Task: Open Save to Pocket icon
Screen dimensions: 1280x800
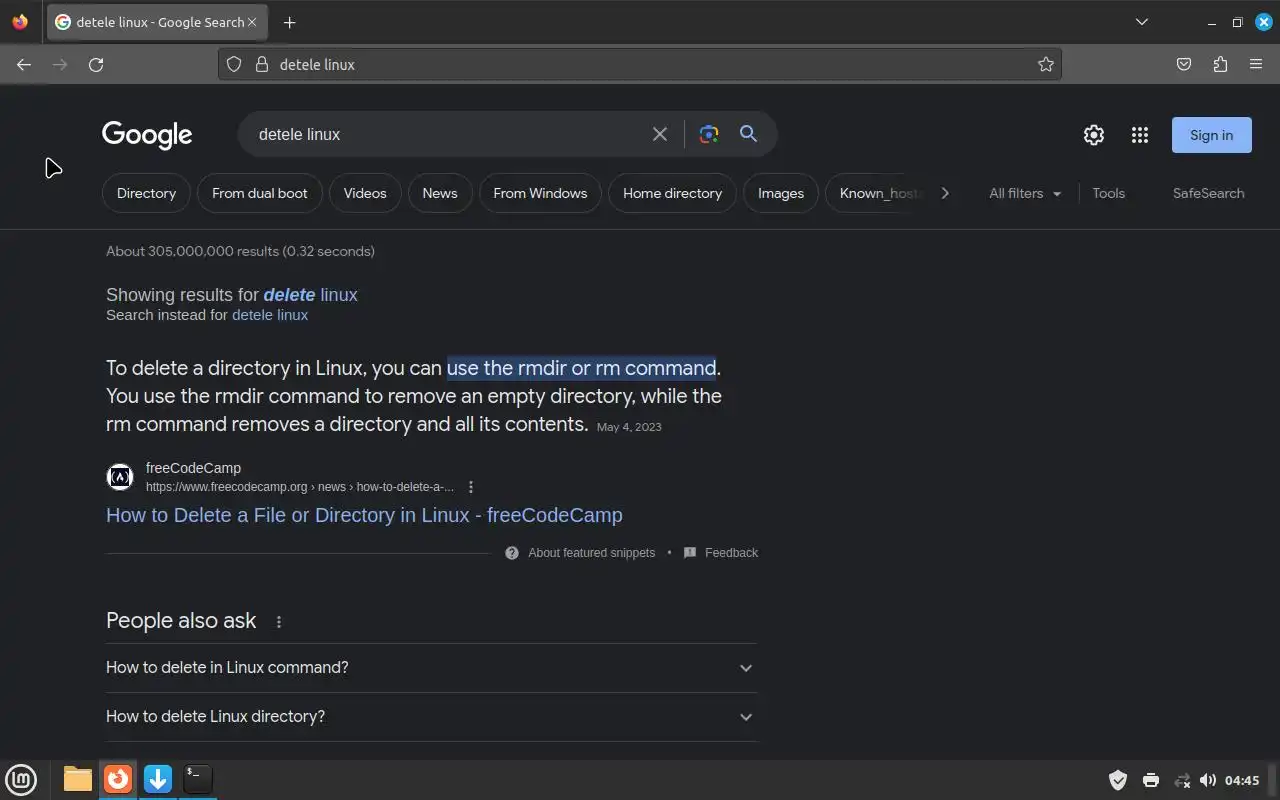Action: [x=1184, y=64]
